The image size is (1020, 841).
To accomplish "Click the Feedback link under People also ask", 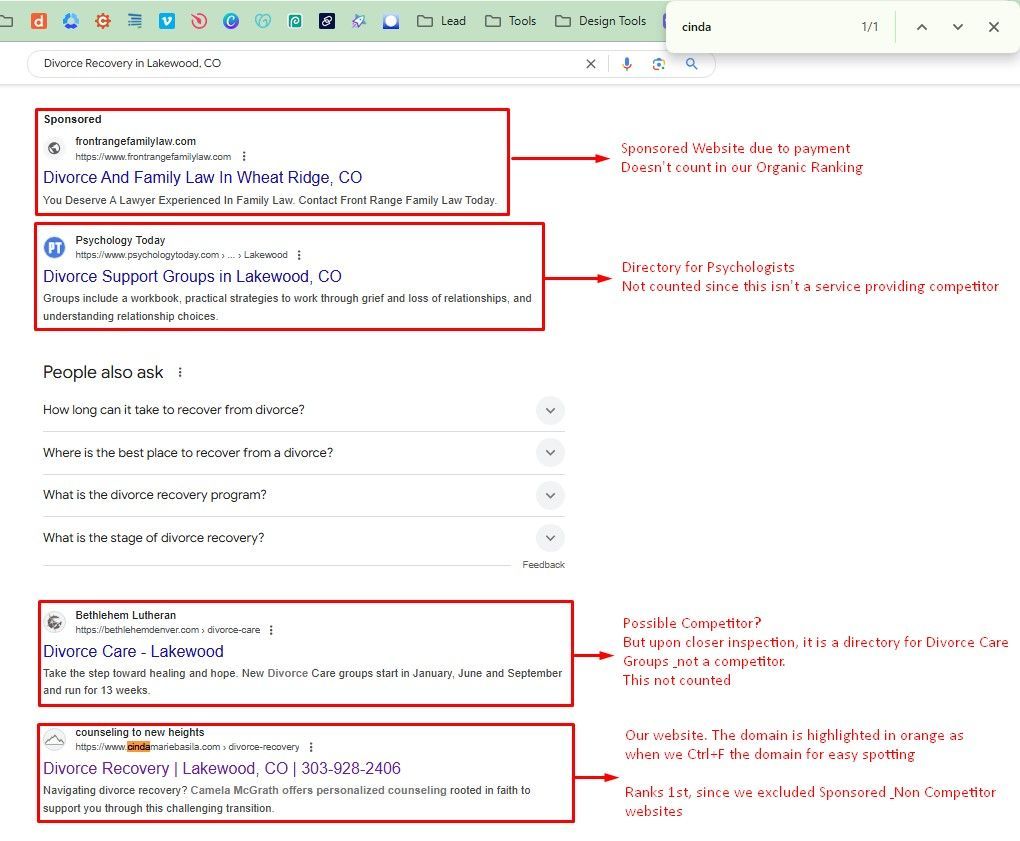I will click(x=543, y=565).
